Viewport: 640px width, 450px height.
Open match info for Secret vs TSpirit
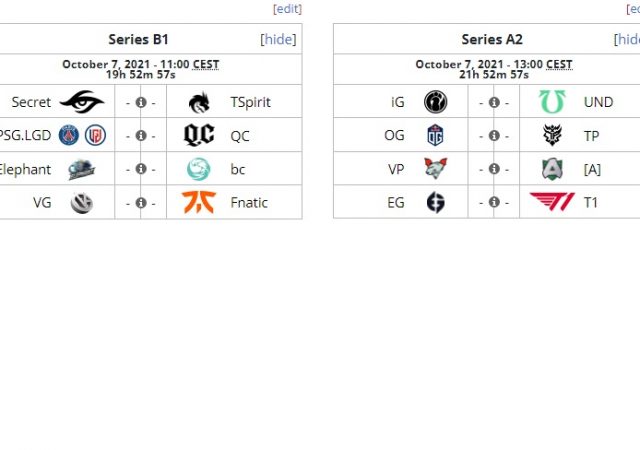coord(140,102)
